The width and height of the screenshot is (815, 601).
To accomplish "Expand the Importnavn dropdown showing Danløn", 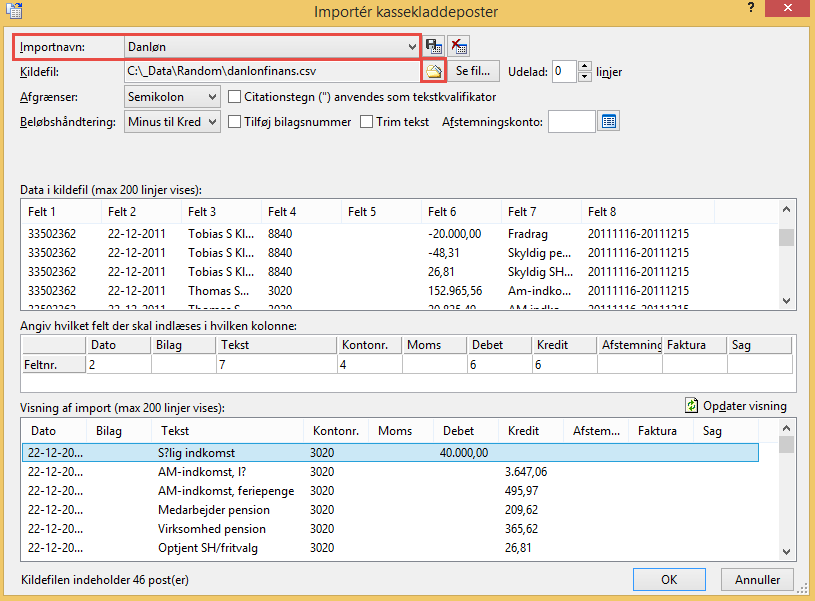I will click(412, 47).
